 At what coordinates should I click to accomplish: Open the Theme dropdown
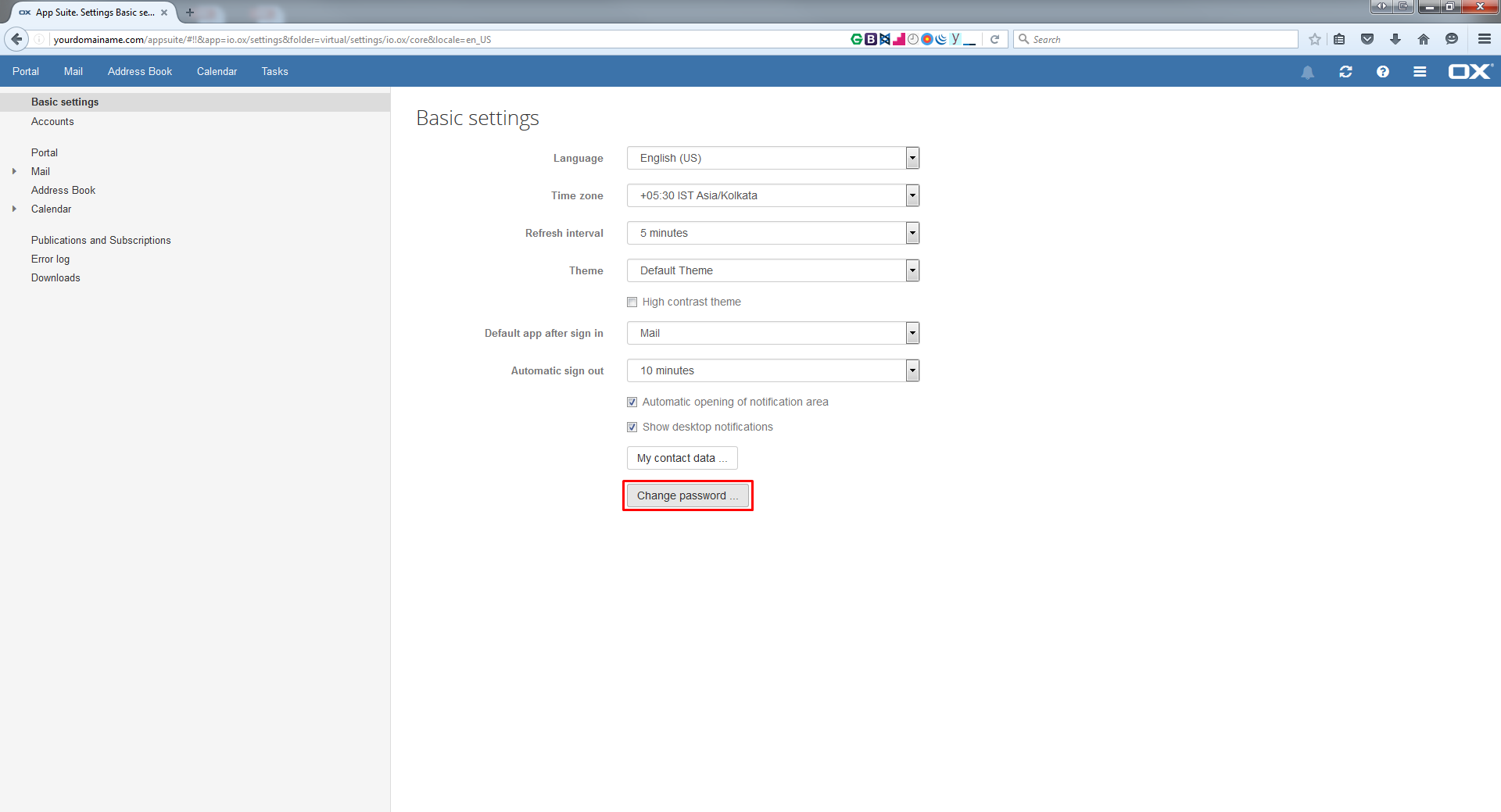(x=773, y=270)
